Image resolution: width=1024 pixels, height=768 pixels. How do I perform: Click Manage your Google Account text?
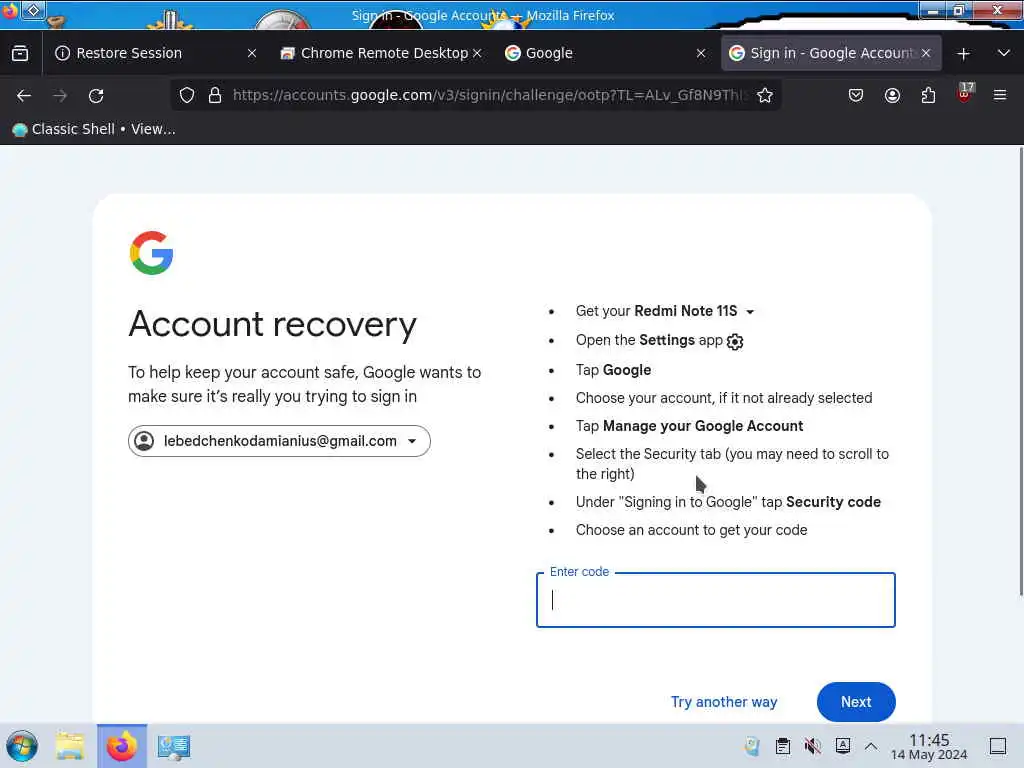703,426
